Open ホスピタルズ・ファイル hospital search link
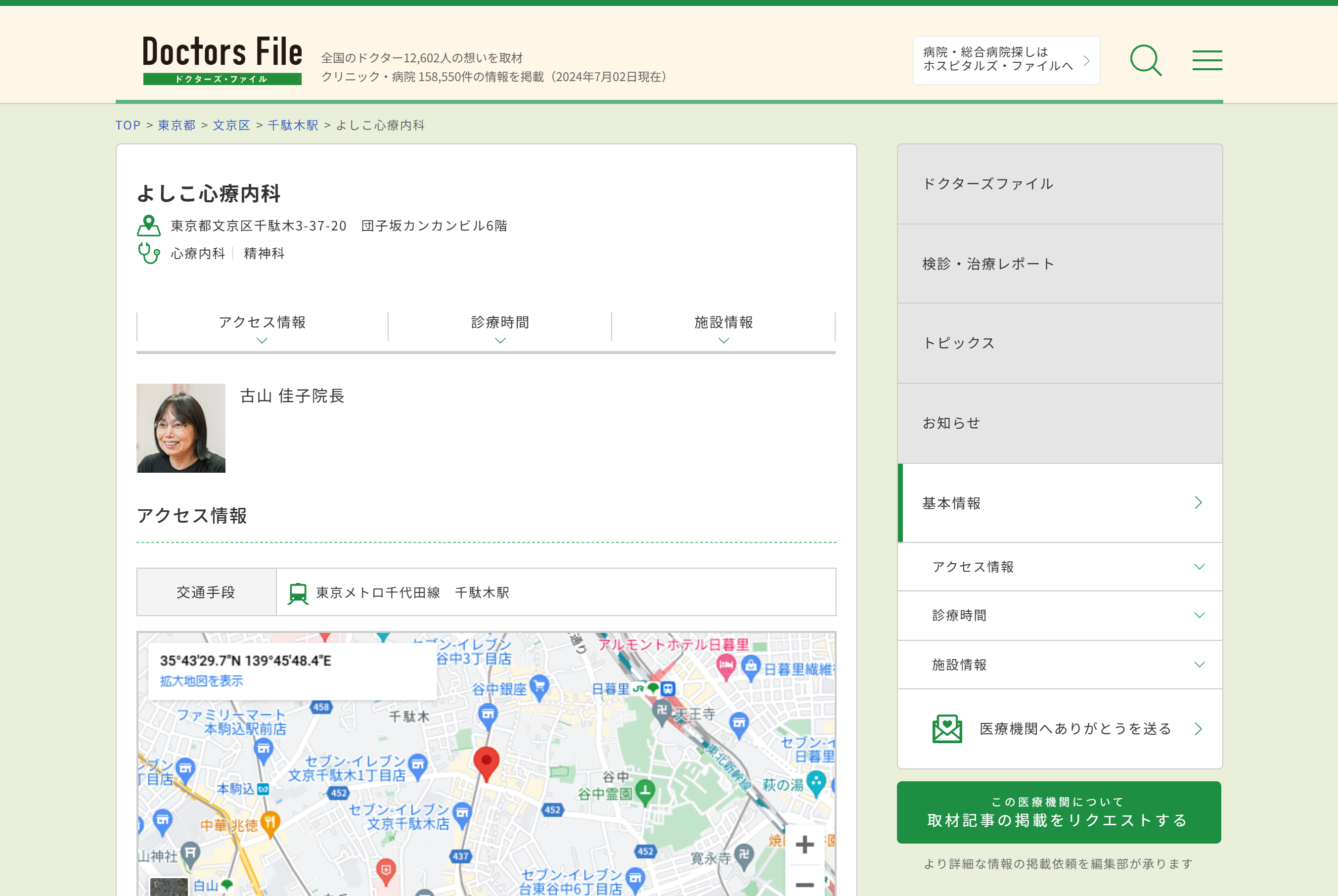This screenshot has height=896, width=1338. 1006,60
